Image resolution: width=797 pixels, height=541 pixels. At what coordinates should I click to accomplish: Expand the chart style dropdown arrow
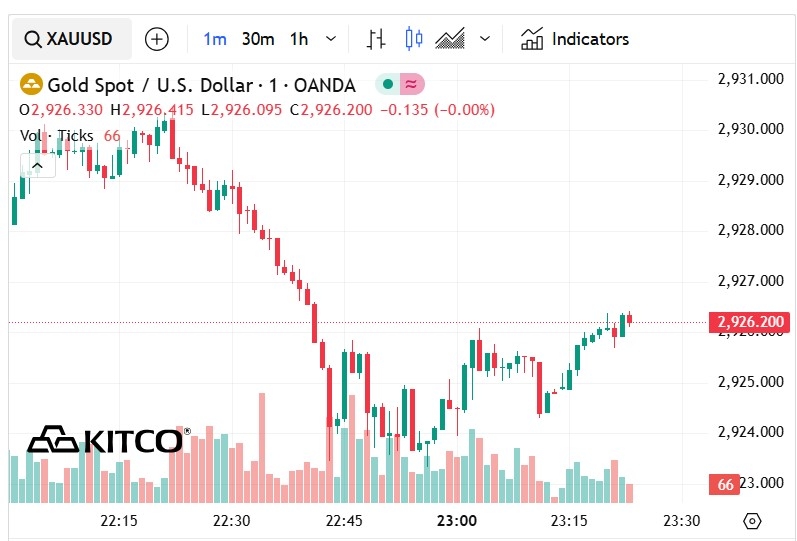tap(485, 39)
